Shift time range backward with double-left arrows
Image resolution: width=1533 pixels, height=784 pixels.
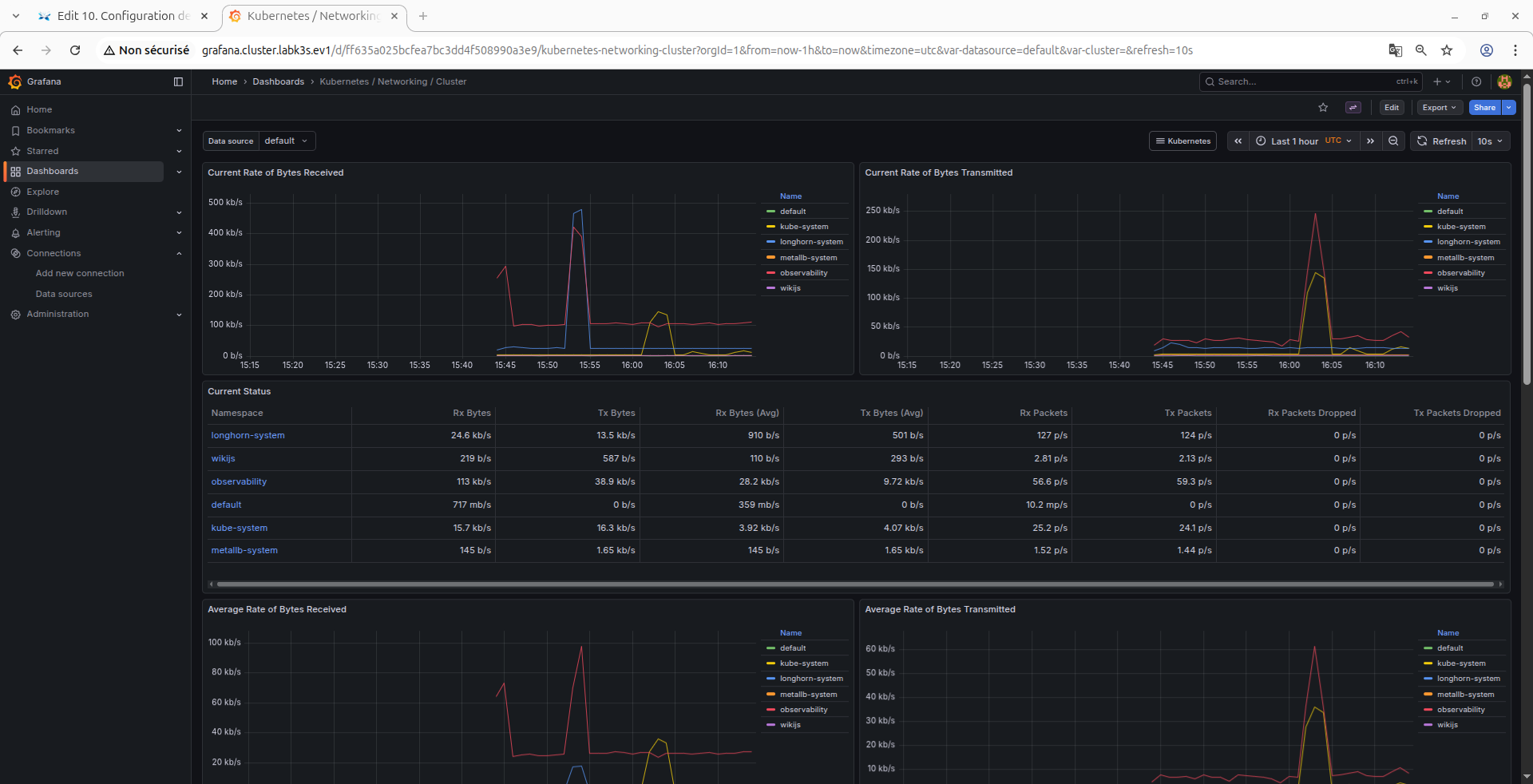coord(1238,141)
